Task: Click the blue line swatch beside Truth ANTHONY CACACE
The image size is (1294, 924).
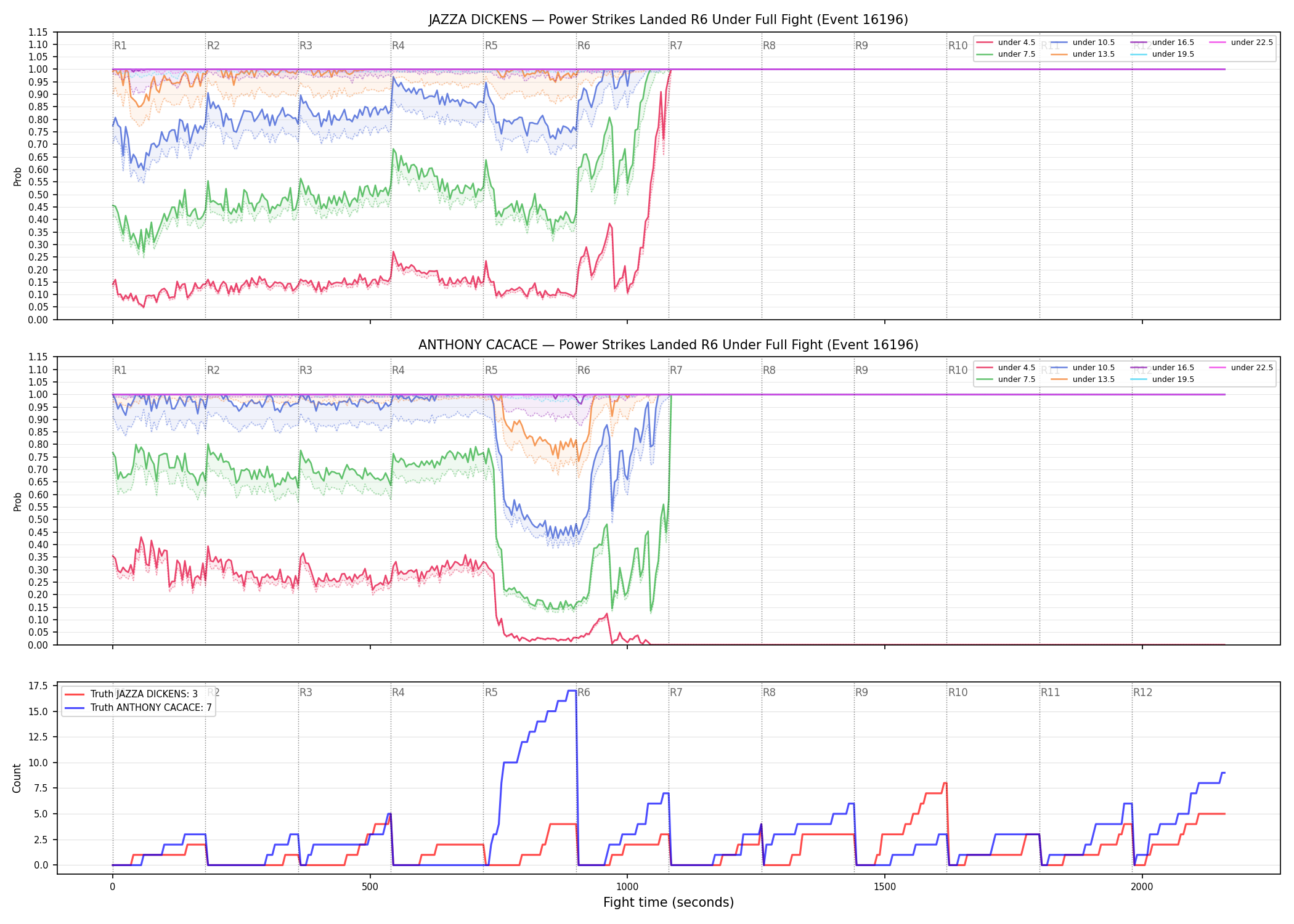Action: coord(75,708)
